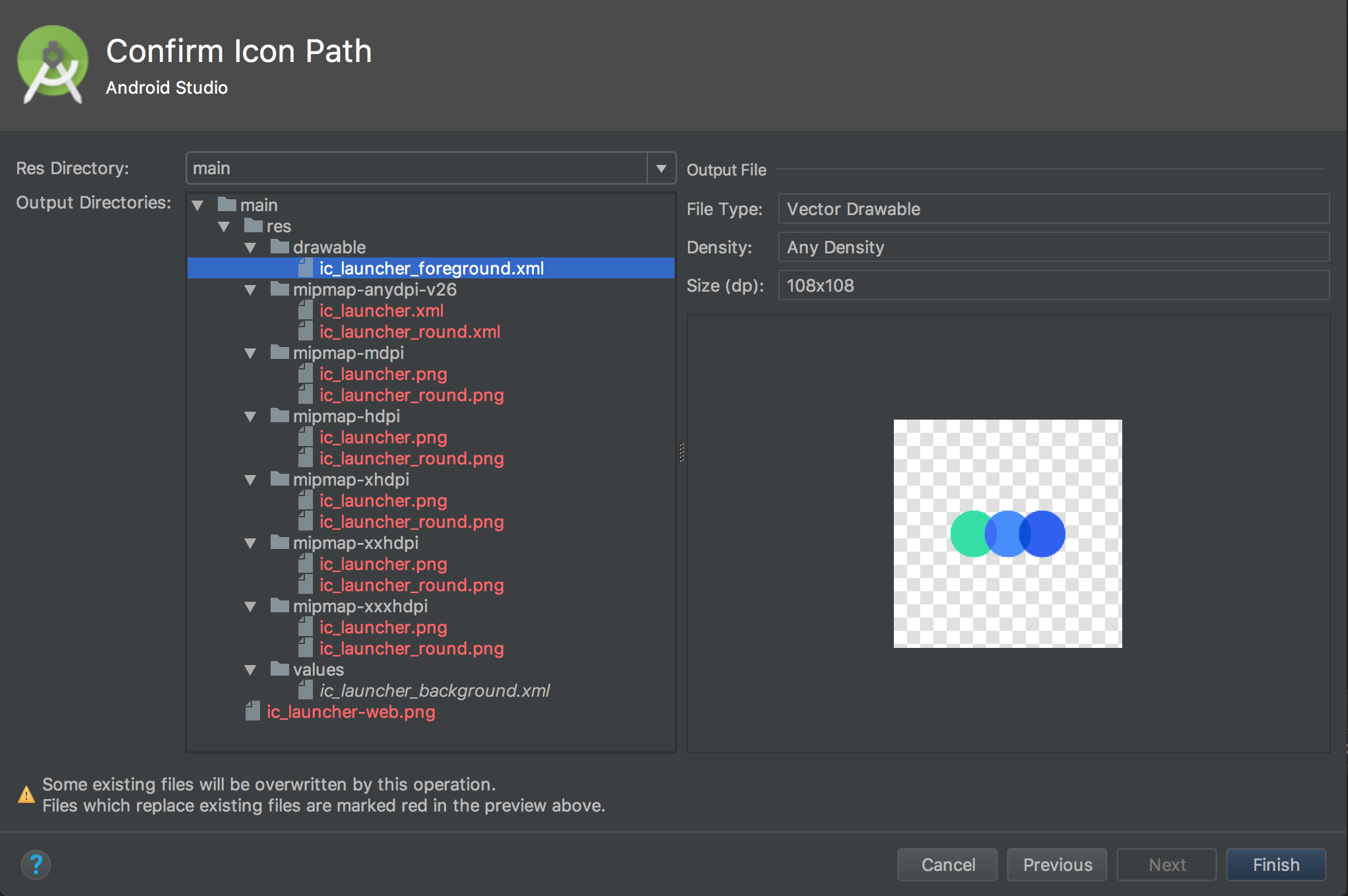Collapse the values folder node
Screen dimensions: 1348x896
tap(250, 670)
